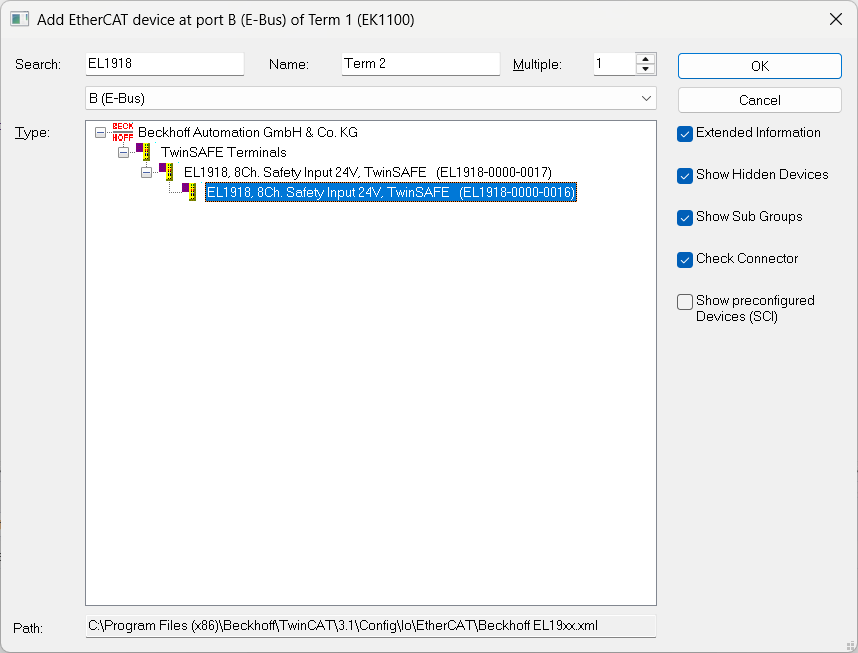Screen dimensions: 858x653
Task: Click the Path field with EL19xx.xml
Action: (371, 626)
